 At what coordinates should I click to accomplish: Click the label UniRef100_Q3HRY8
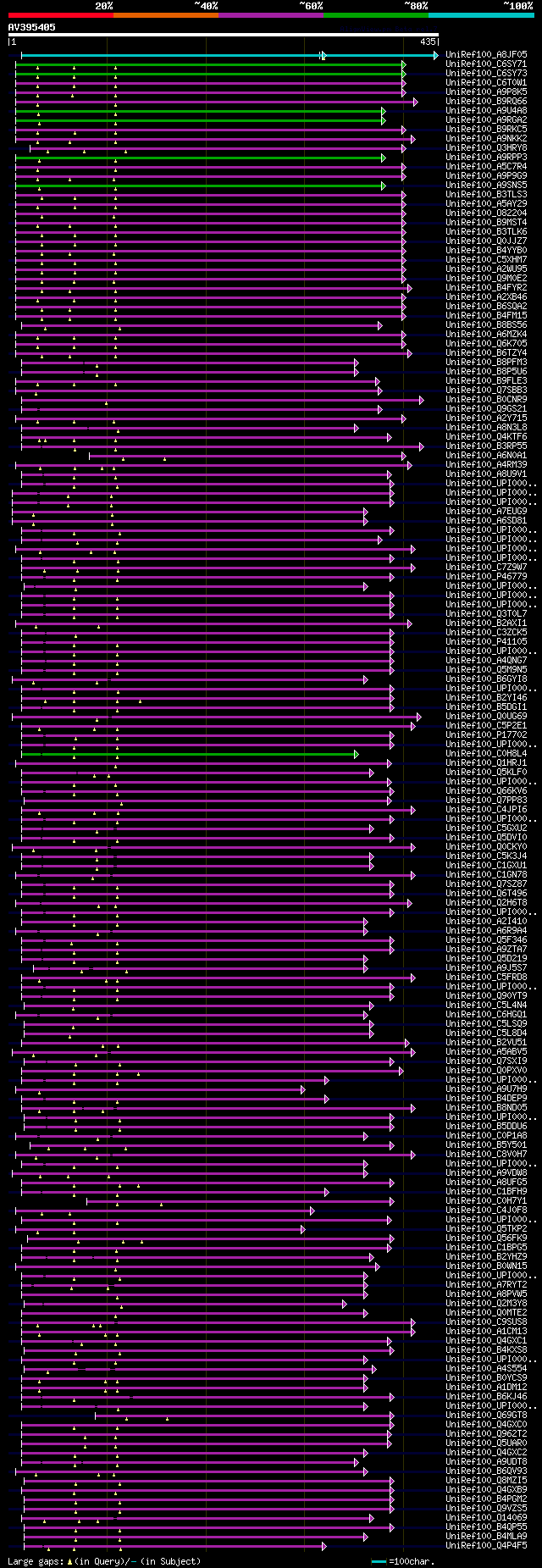coord(486,147)
